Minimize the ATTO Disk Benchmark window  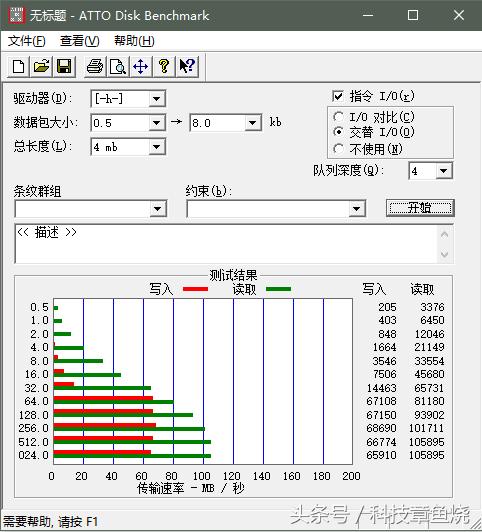pyautogui.click(x=368, y=15)
